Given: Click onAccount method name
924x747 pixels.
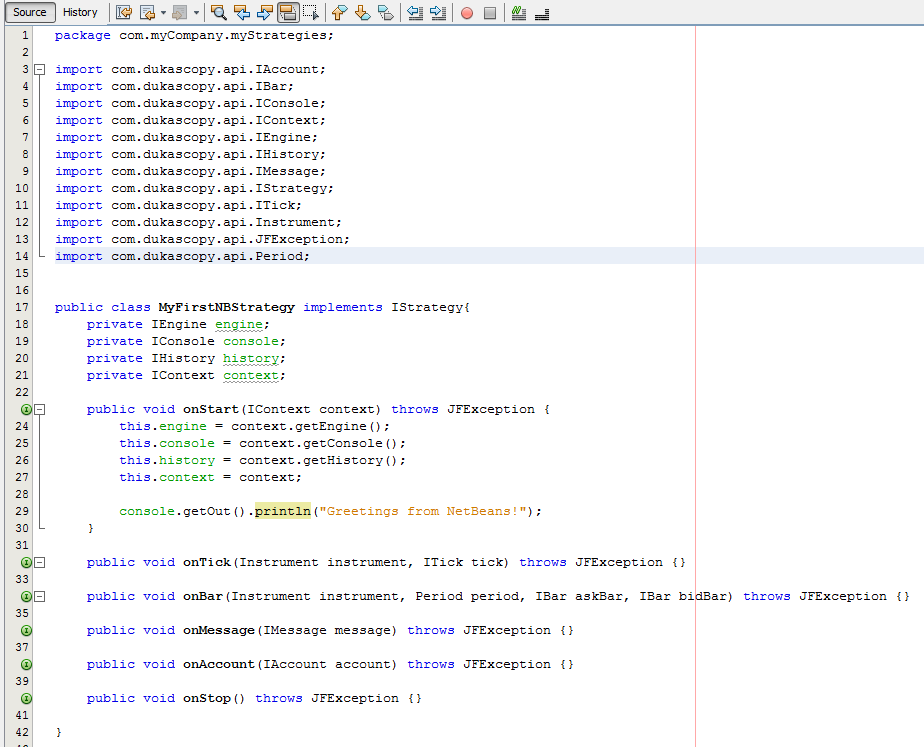Looking at the screenshot, I should 219,664.
